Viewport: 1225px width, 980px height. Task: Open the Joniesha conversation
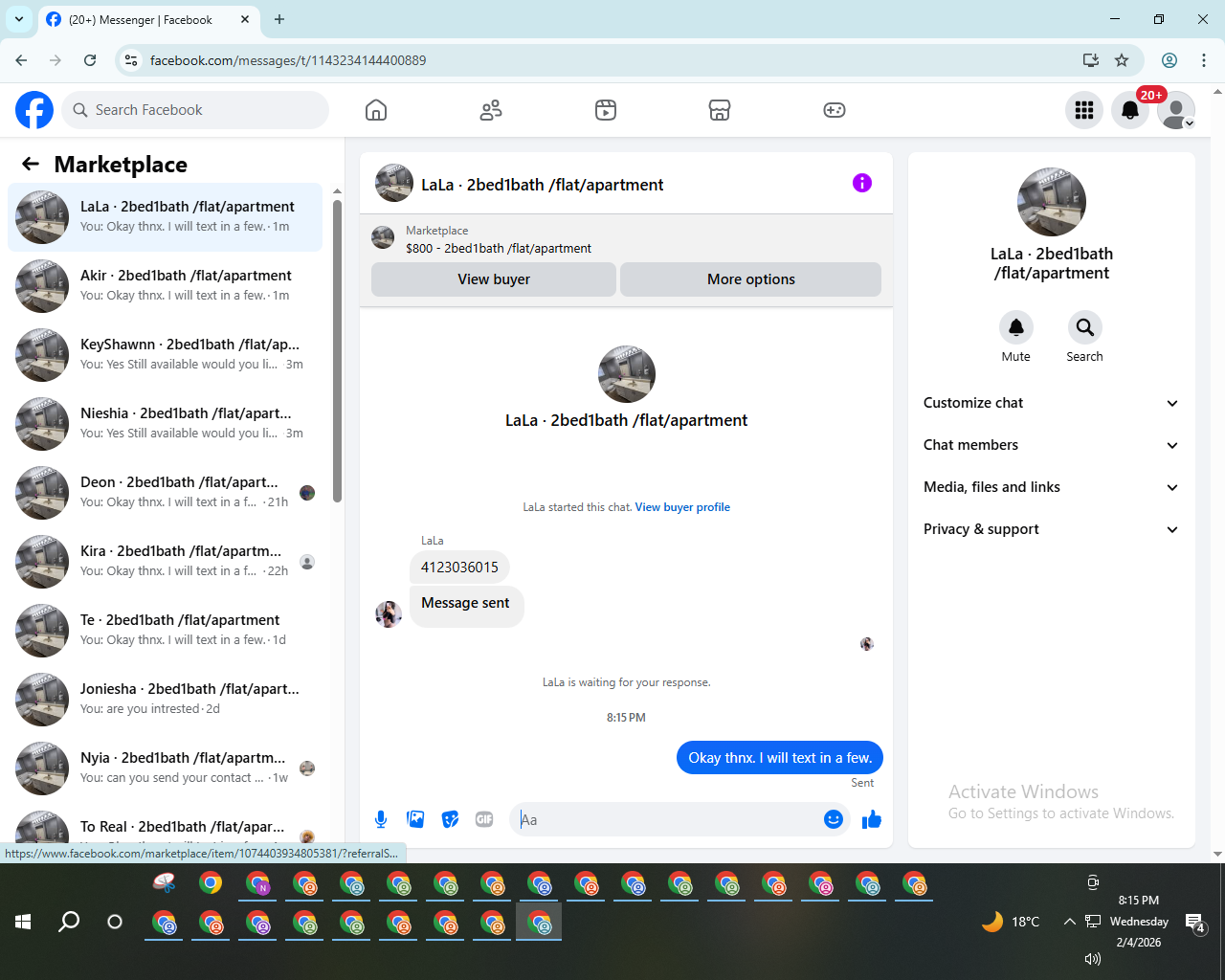tap(166, 700)
